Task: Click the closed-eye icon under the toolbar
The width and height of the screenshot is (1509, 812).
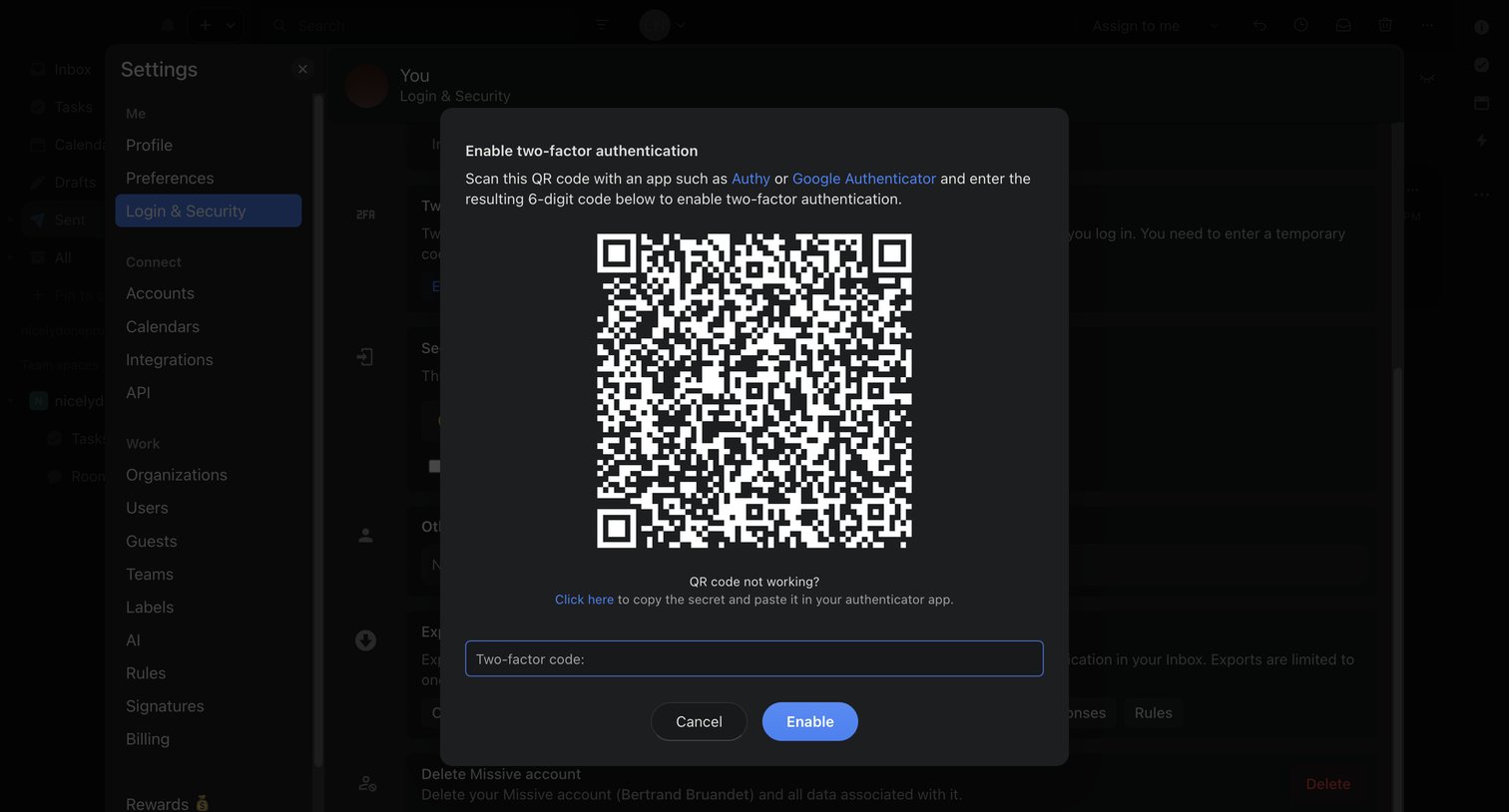Action: point(1427,78)
